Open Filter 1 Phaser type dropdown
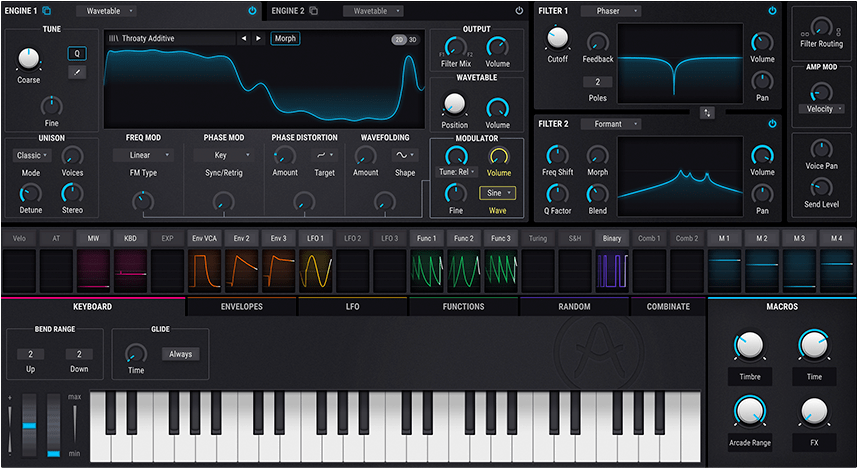857x468 pixels. [x=612, y=11]
